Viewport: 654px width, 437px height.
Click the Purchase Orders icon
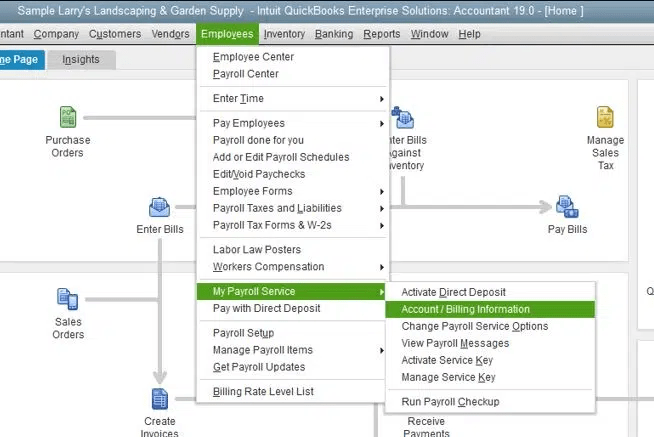pyautogui.click(x=67, y=117)
